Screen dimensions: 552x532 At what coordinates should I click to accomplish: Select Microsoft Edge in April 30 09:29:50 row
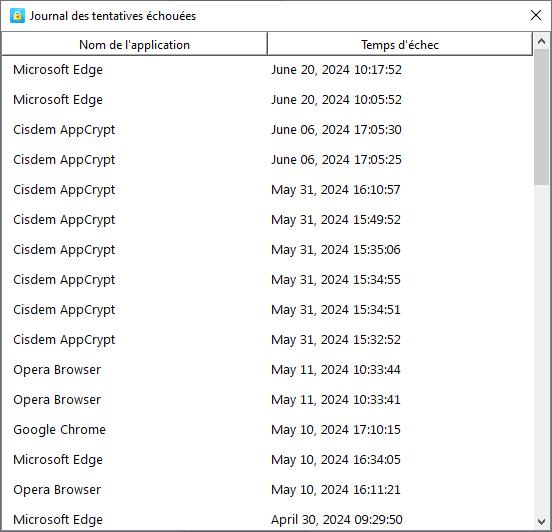pos(58,520)
